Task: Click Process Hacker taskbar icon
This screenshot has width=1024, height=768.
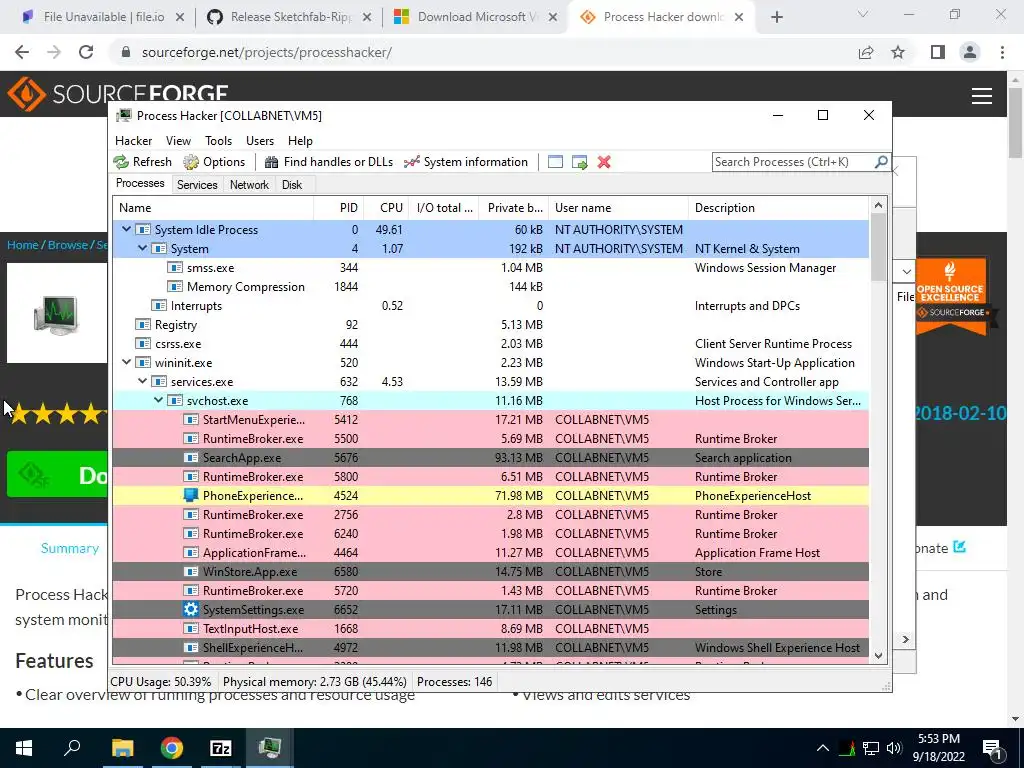Action: tap(270, 748)
